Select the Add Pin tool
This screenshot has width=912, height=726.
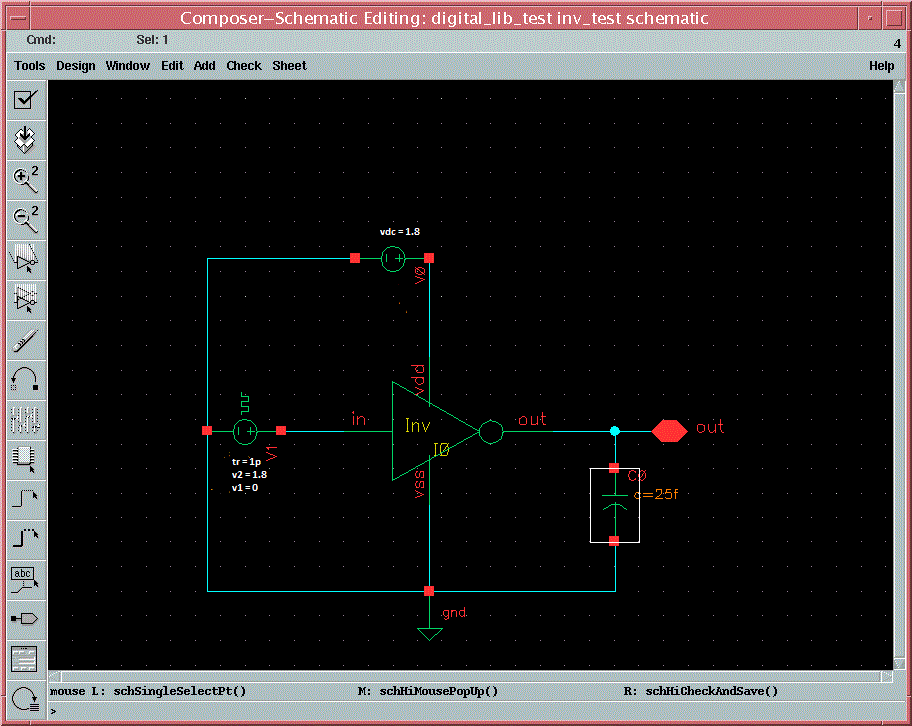tap(26, 618)
